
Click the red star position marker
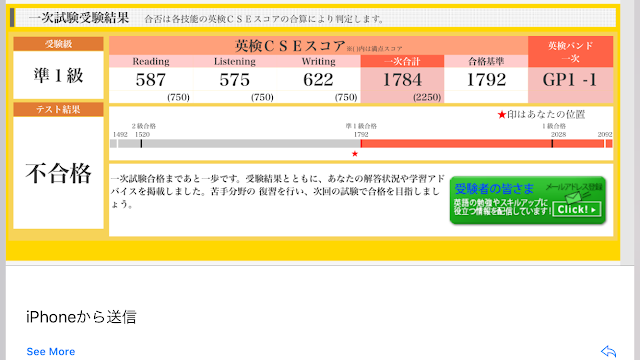point(355,154)
